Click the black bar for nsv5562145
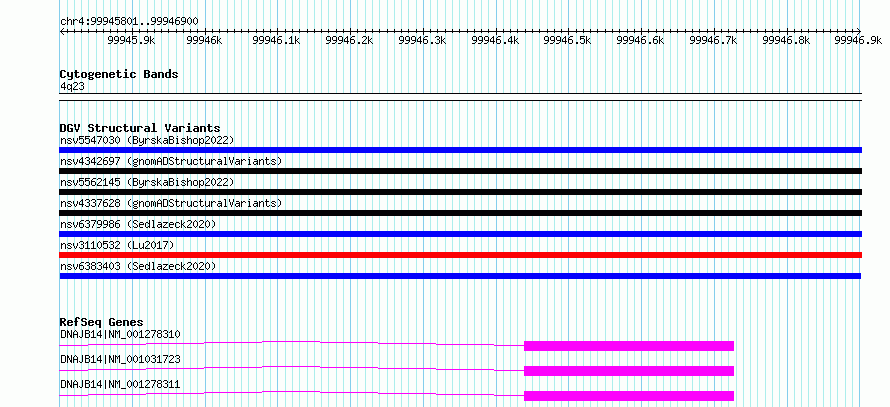 tap(460, 192)
